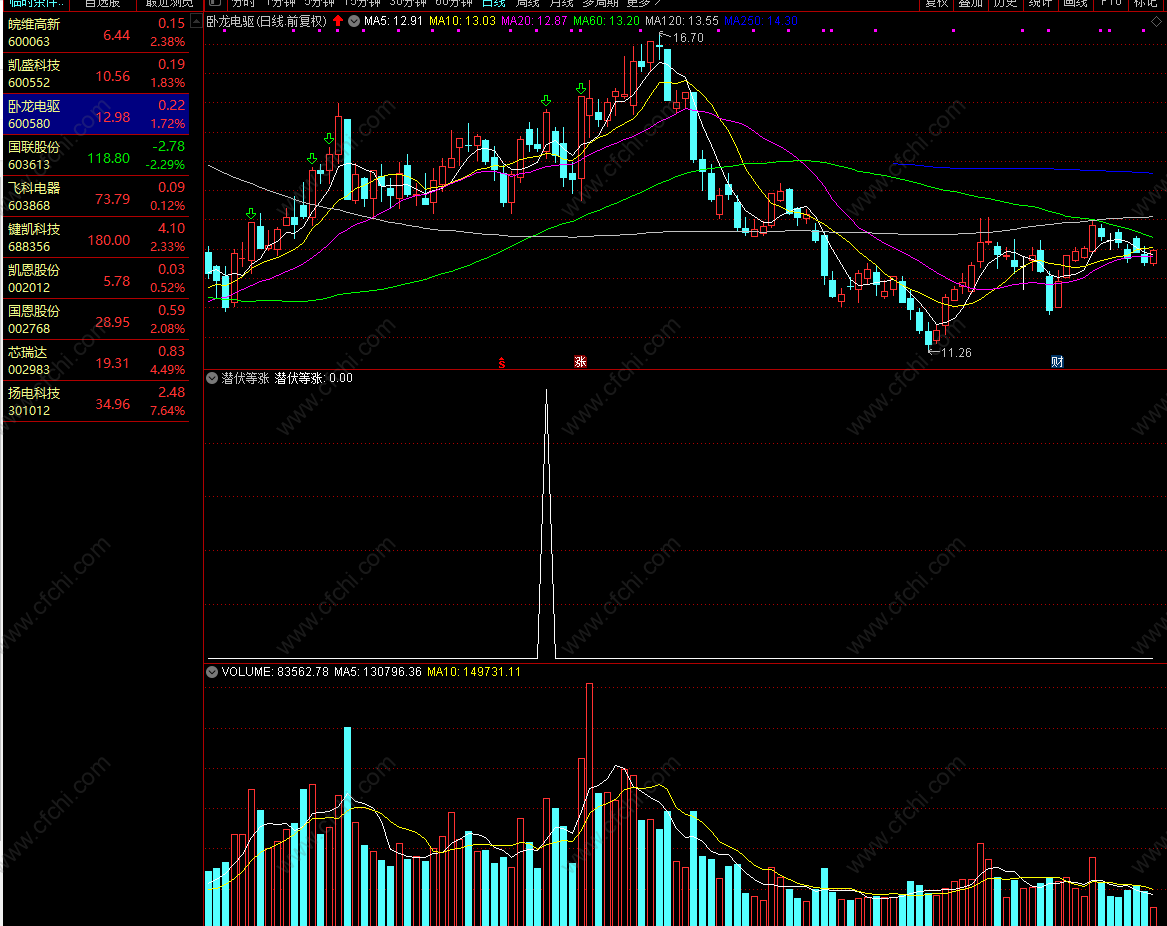This screenshot has width=1167, height=926.
Task: Select 凯恩股份 002012 in the stock list
Action: (96, 278)
